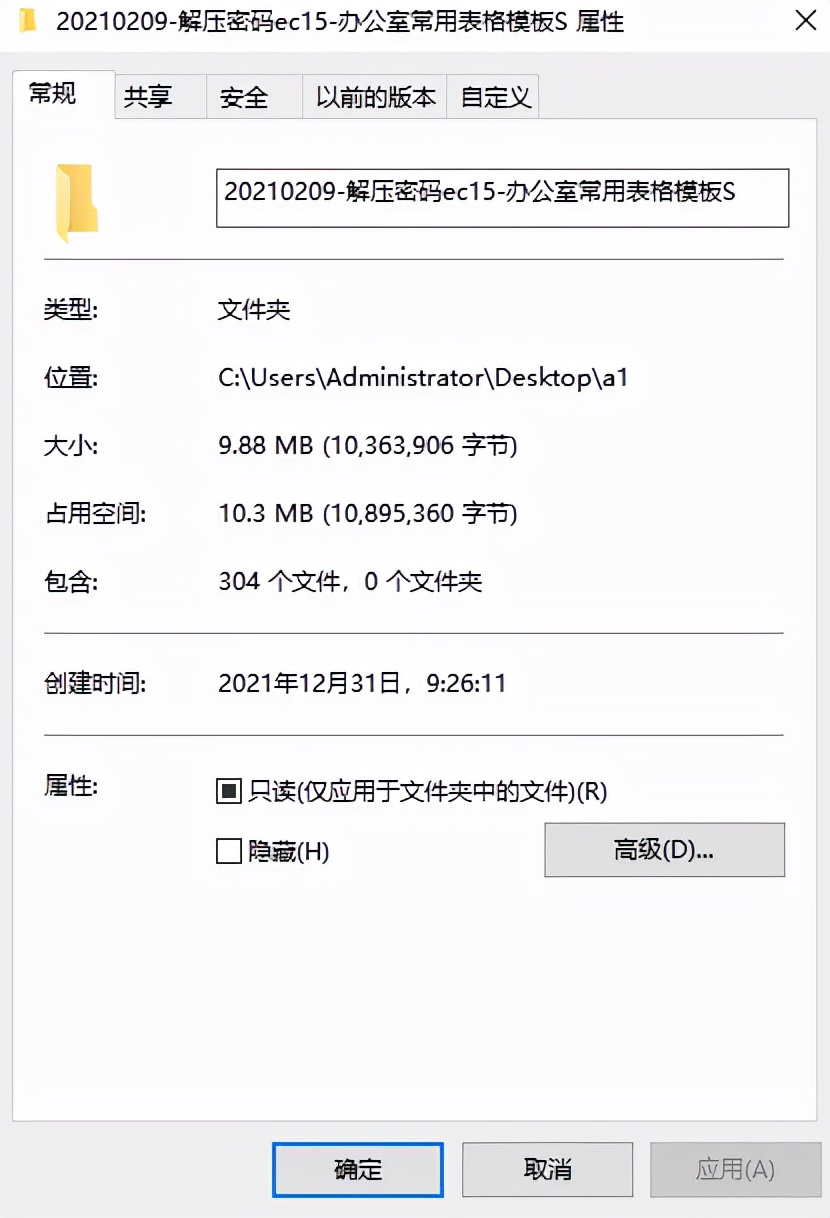The image size is (830, 1218).
Task: Click the 大小 value showing 9.88 MB
Action: 369,445
